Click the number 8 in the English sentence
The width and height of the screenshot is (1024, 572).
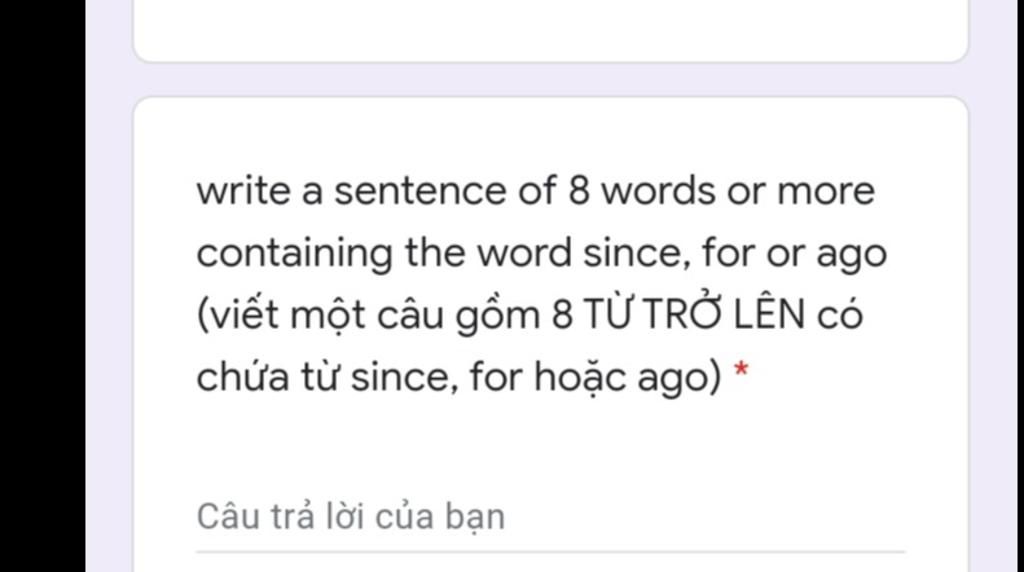click(x=579, y=191)
